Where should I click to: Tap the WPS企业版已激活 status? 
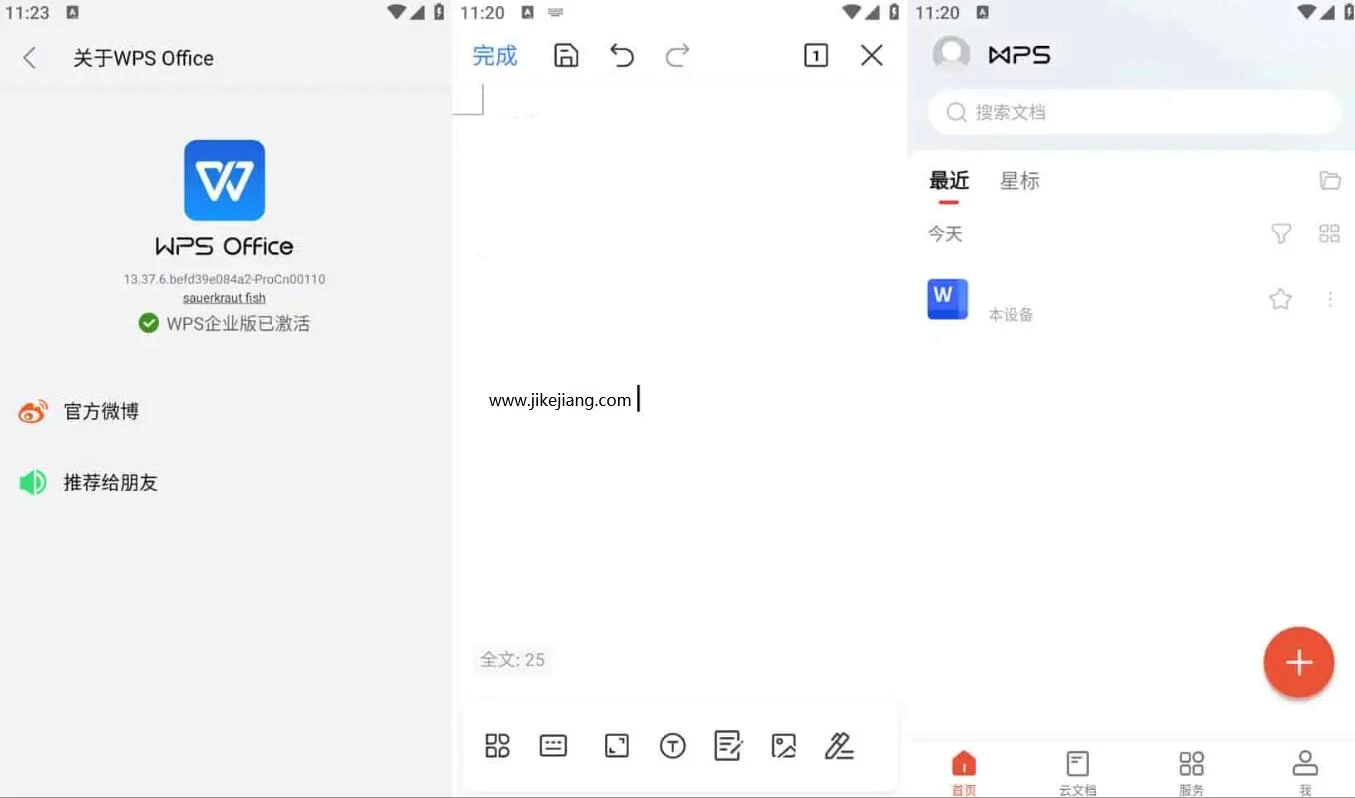pyautogui.click(x=224, y=323)
